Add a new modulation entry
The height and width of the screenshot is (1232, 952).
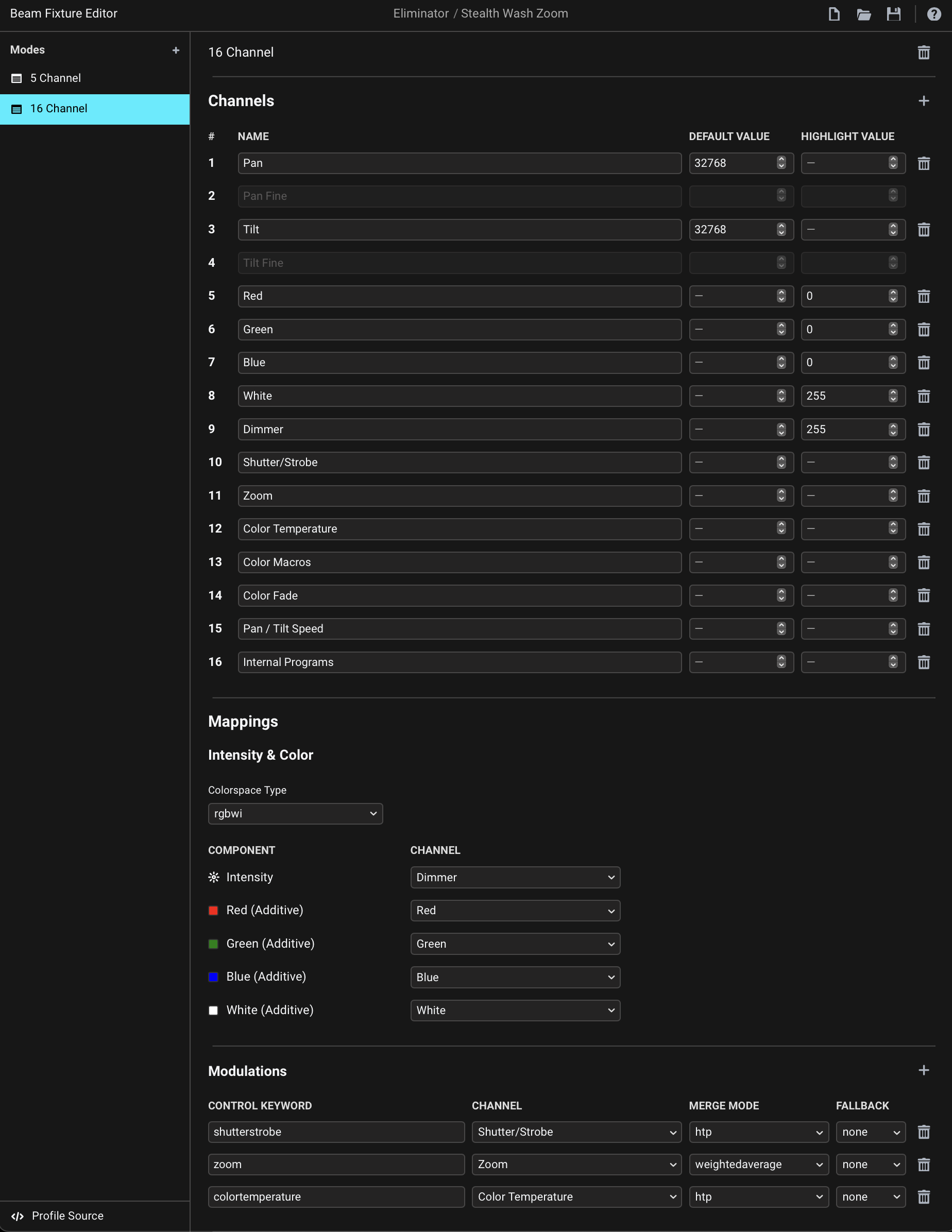click(x=923, y=1070)
